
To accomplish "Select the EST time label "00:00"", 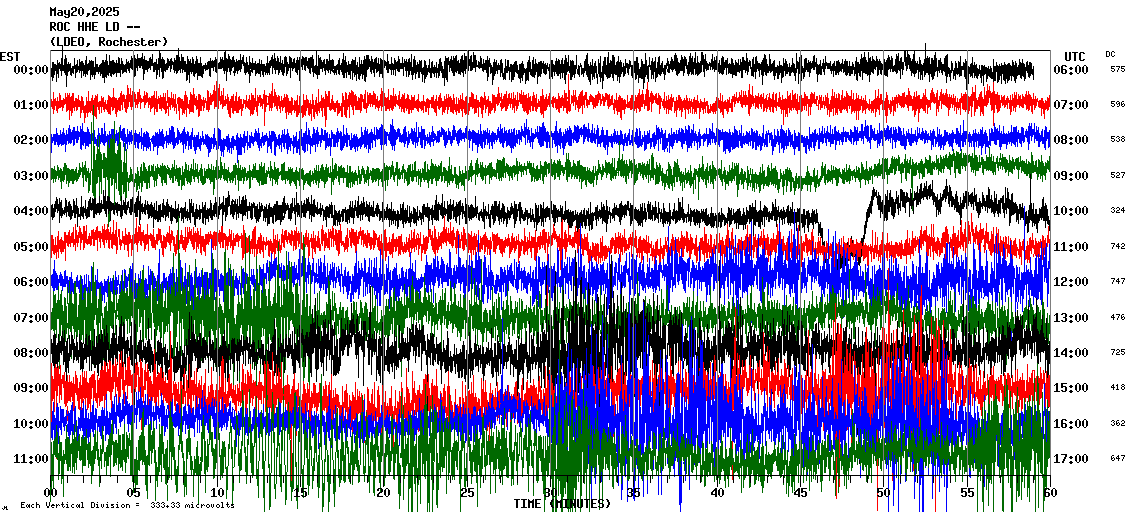I will click(x=31, y=70).
